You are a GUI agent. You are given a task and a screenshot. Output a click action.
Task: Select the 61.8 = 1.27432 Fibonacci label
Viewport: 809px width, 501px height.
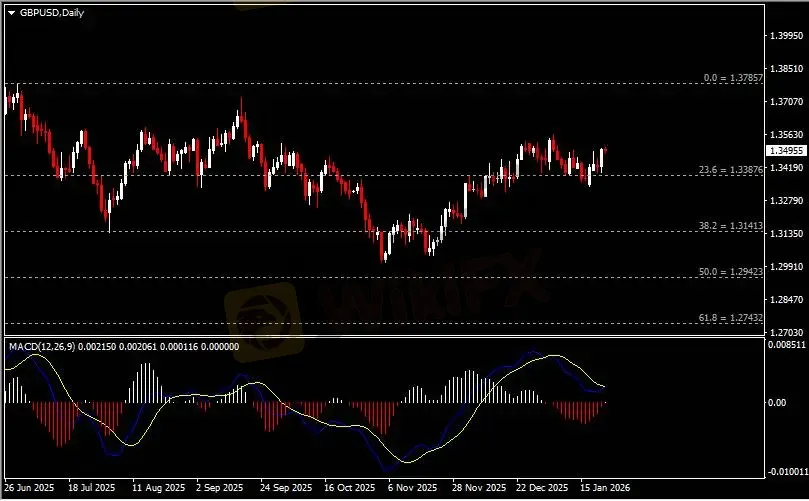coord(731,317)
